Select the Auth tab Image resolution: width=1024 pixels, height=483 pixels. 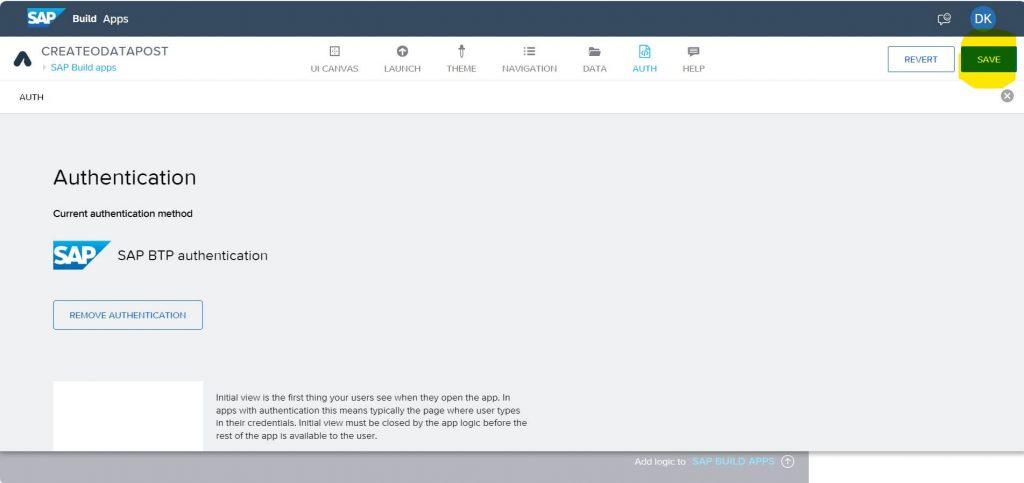645,59
